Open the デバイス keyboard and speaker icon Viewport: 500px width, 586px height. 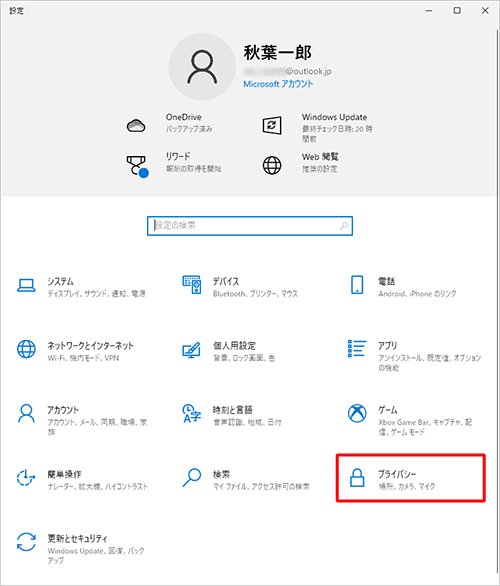(192, 285)
